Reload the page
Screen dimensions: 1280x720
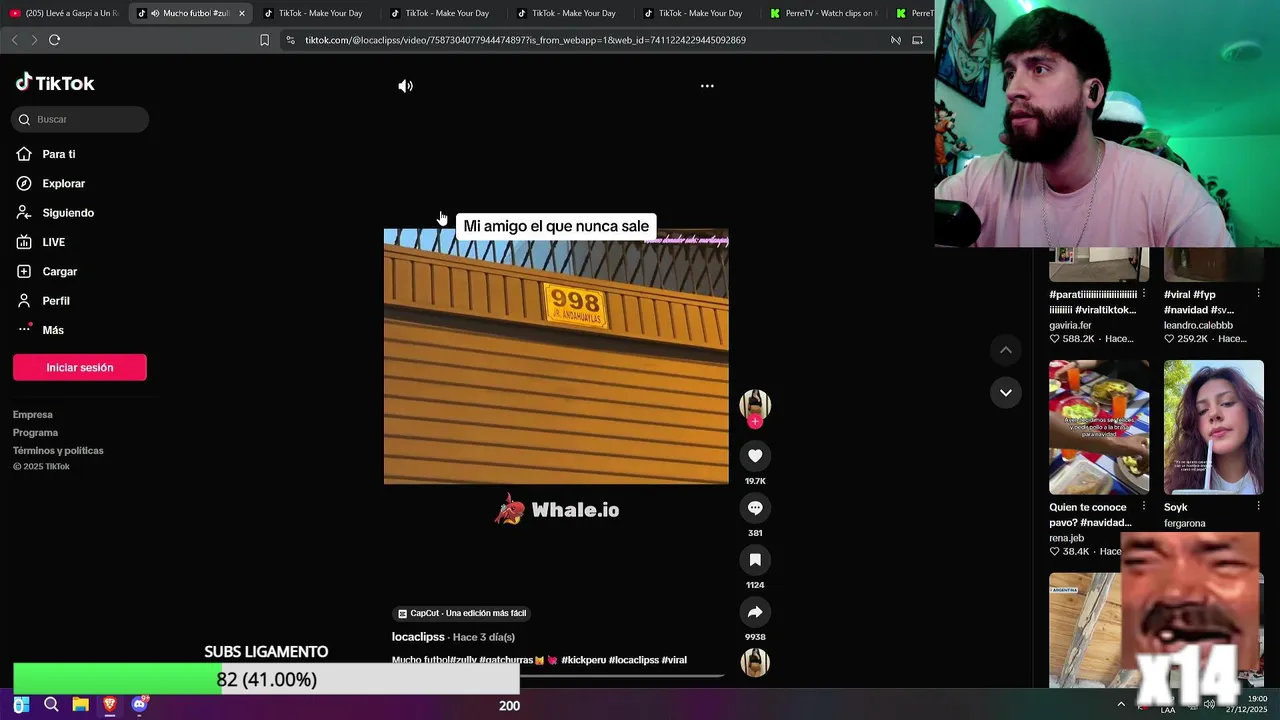pos(54,40)
